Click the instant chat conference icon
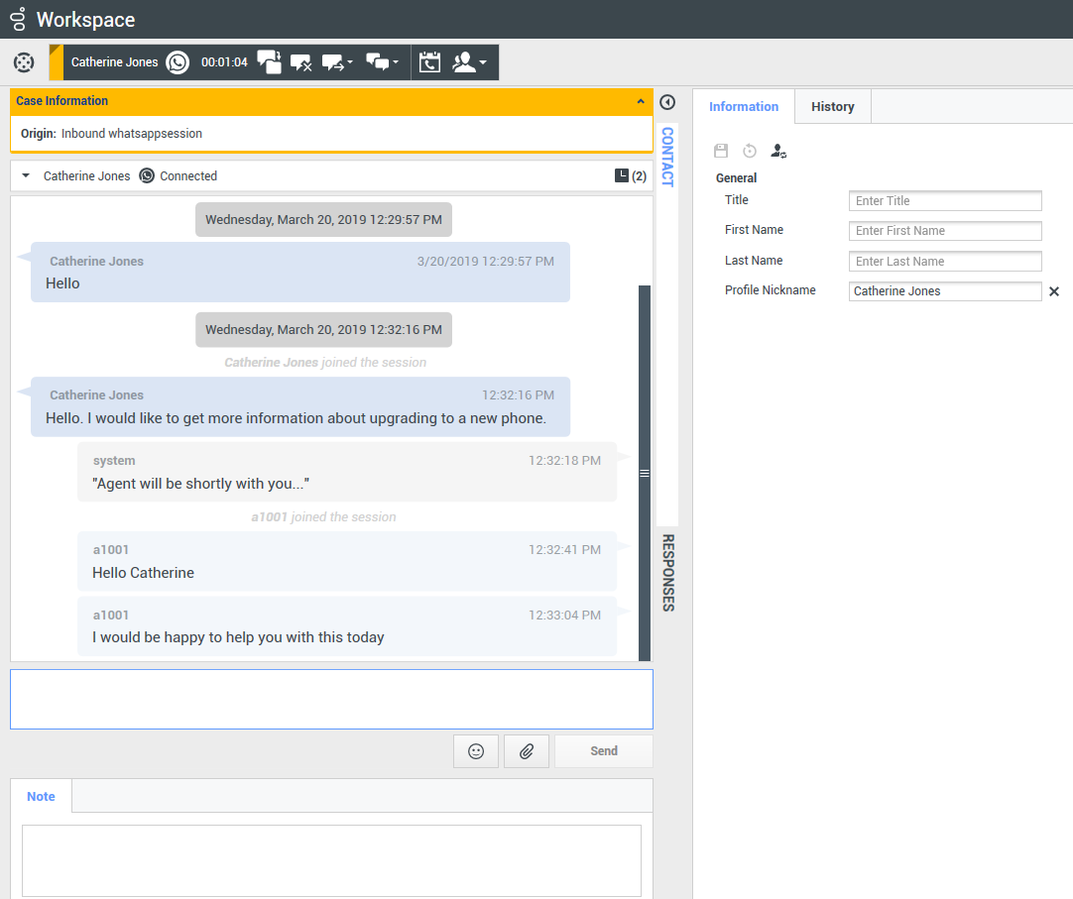 click(x=378, y=62)
